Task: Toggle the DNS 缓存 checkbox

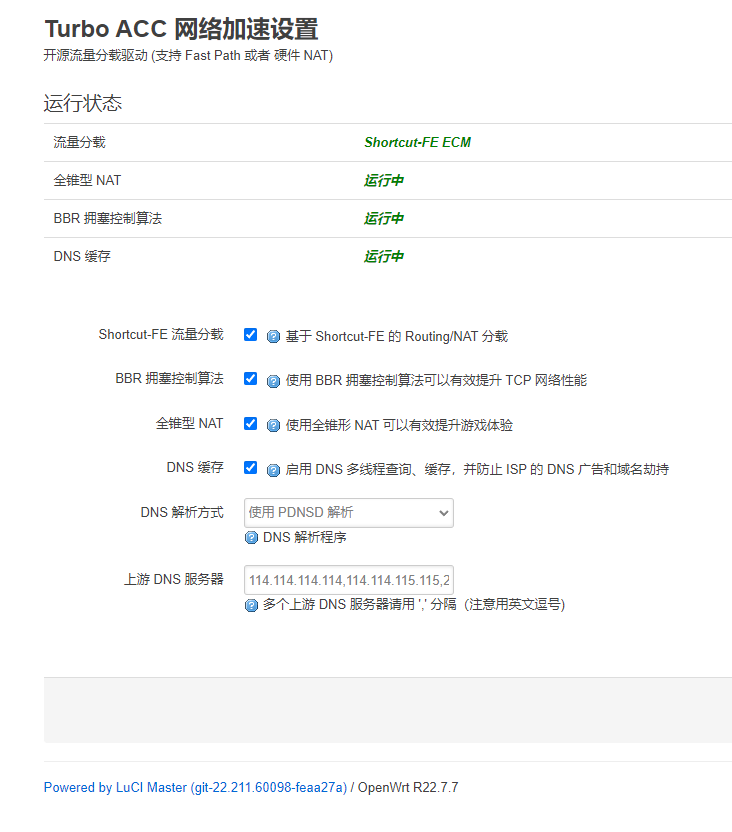Action: (250, 467)
